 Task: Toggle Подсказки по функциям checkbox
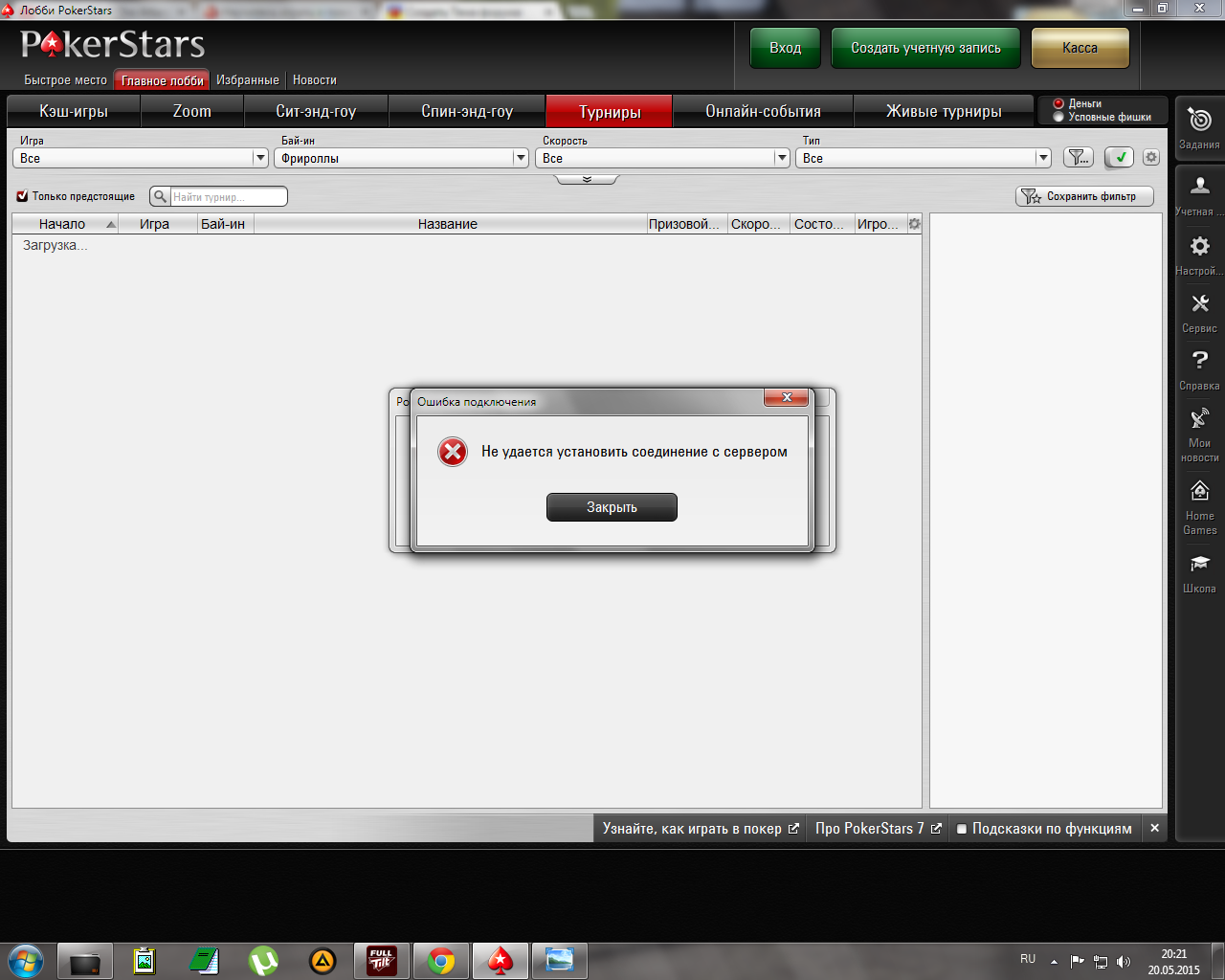[x=963, y=829]
